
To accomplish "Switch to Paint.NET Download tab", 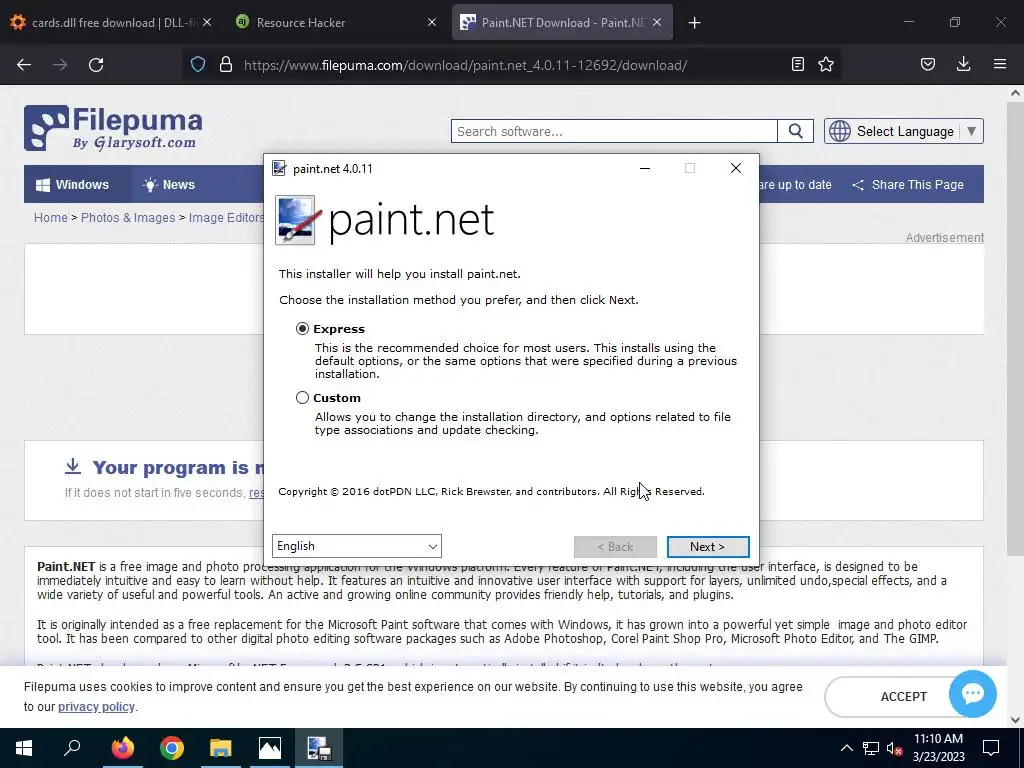I will pyautogui.click(x=562, y=22).
